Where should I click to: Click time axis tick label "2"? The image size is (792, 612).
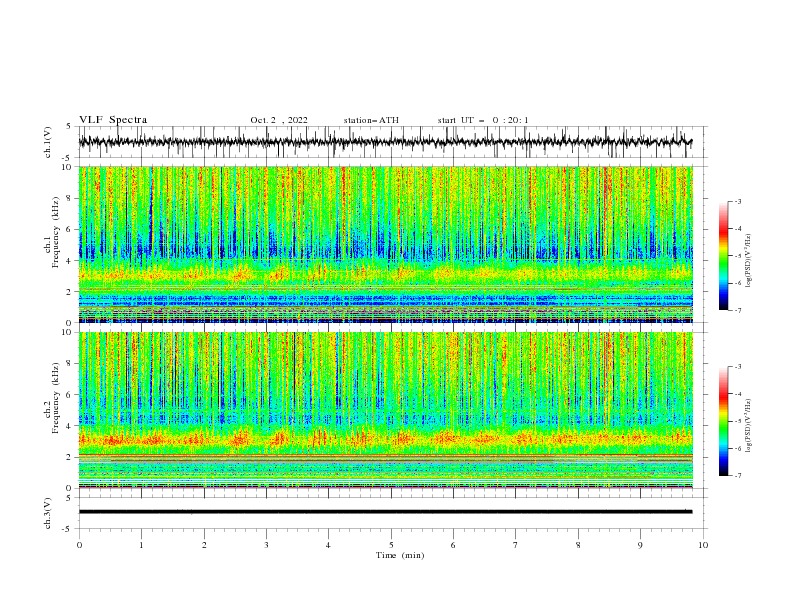point(204,545)
